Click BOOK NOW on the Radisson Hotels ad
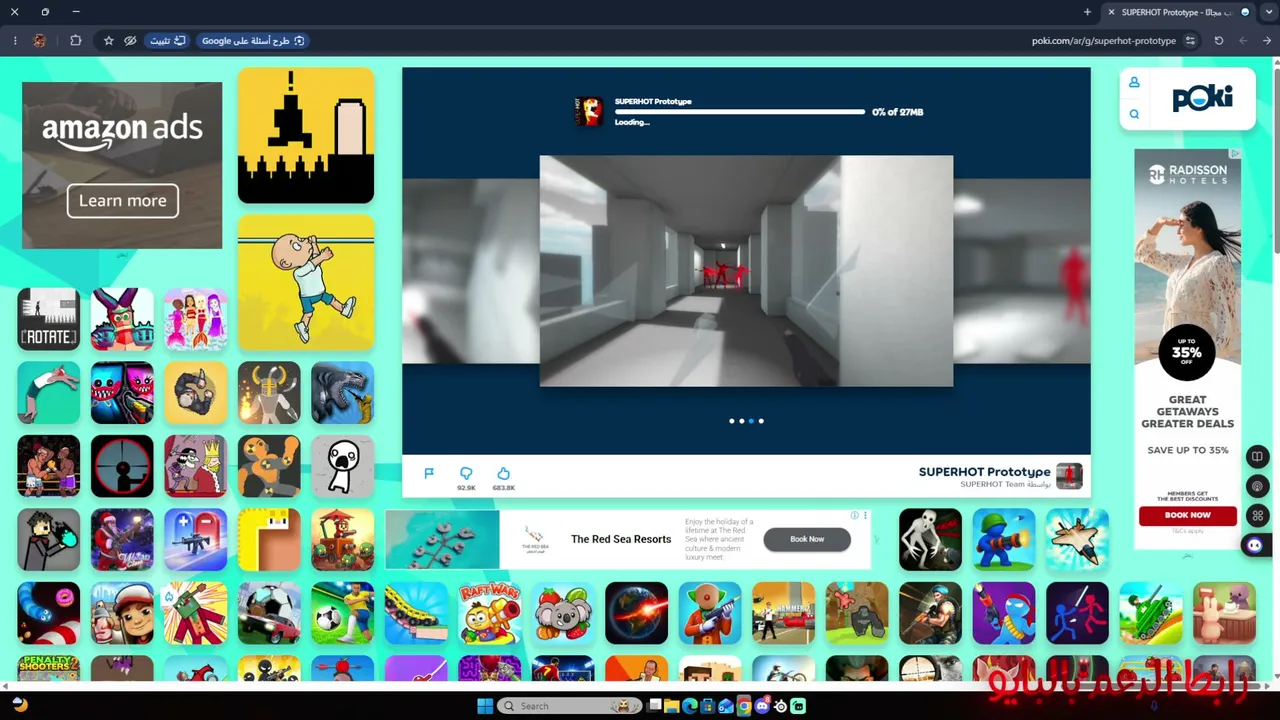The height and width of the screenshot is (720, 1280). pyautogui.click(x=1188, y=515)
